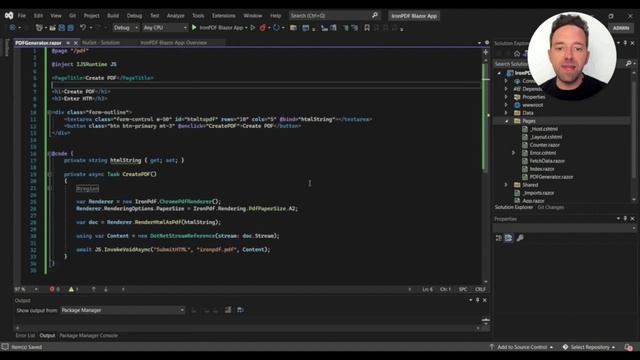The image size is (640, 360).
Task: Click the Save file icon in toolbar
Action: pos(62,28)
